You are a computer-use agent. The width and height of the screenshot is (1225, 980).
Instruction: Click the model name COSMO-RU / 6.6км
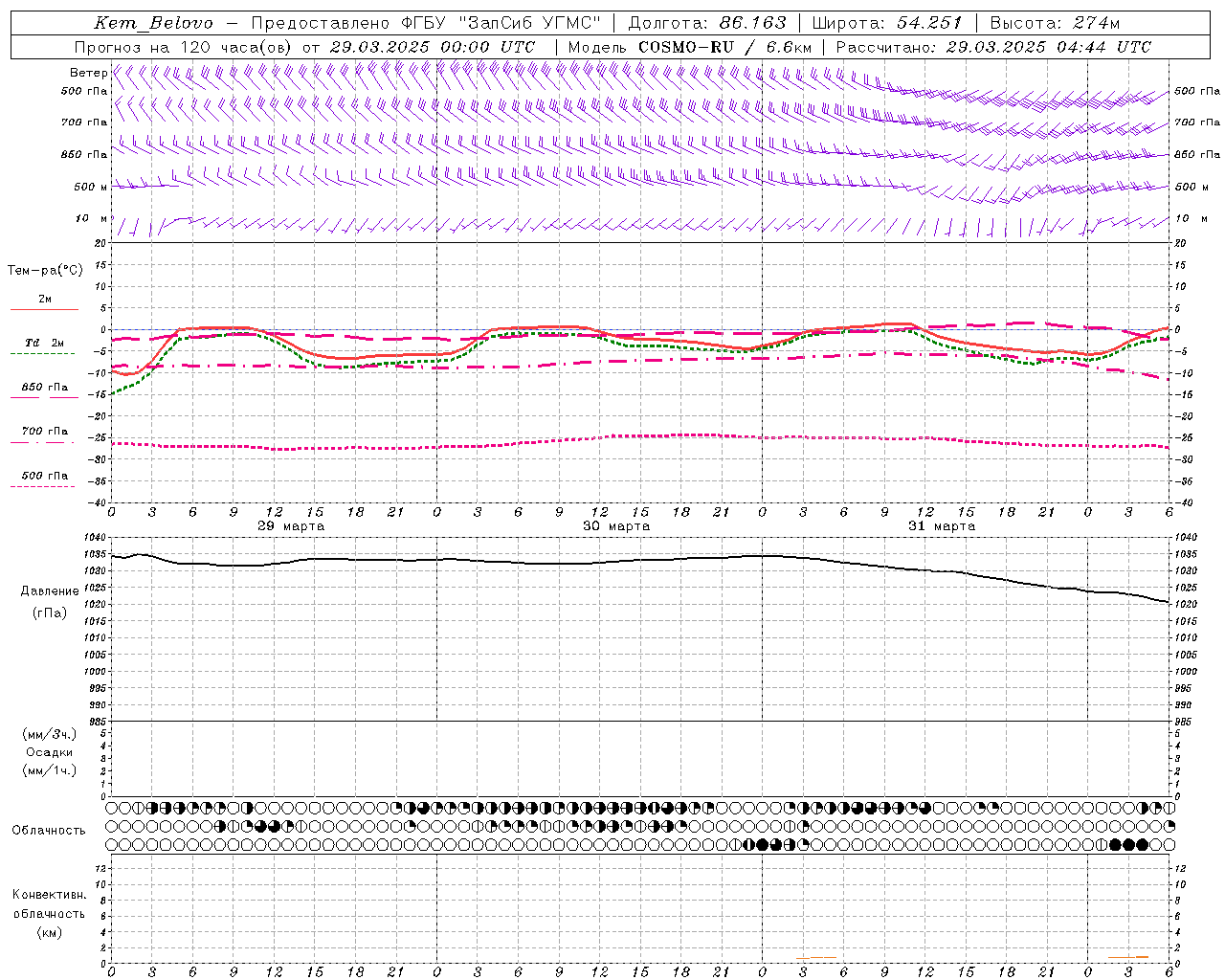click(724, 47)
